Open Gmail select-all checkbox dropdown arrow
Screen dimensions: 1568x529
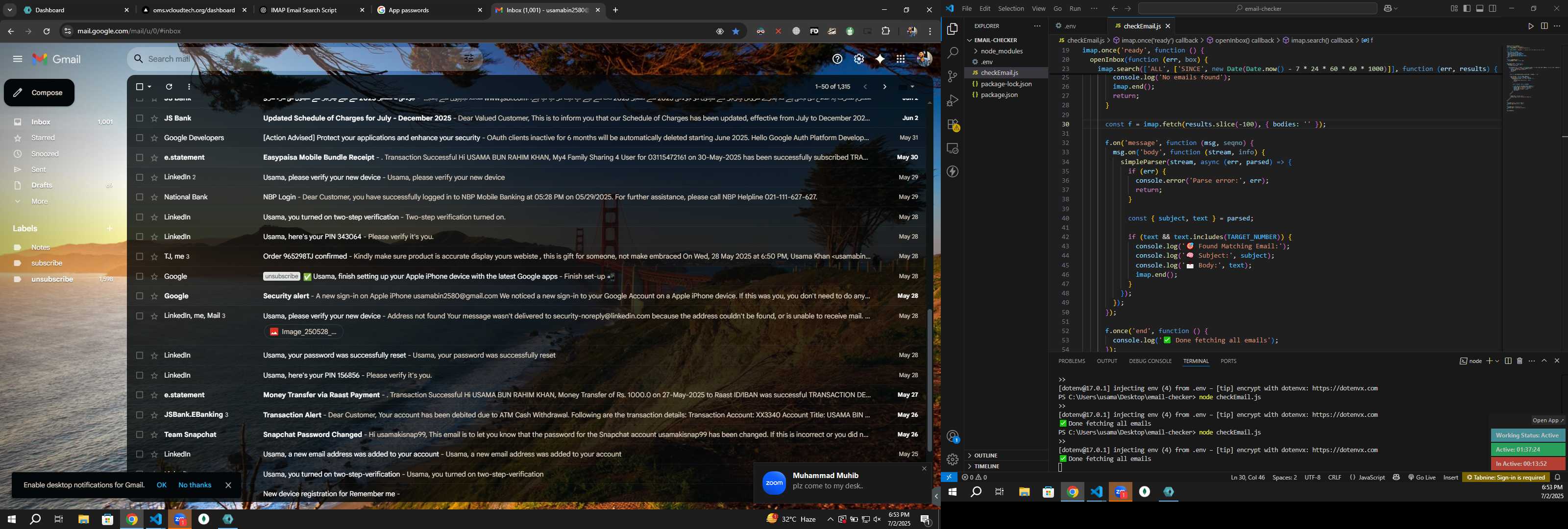pos(150,87)
